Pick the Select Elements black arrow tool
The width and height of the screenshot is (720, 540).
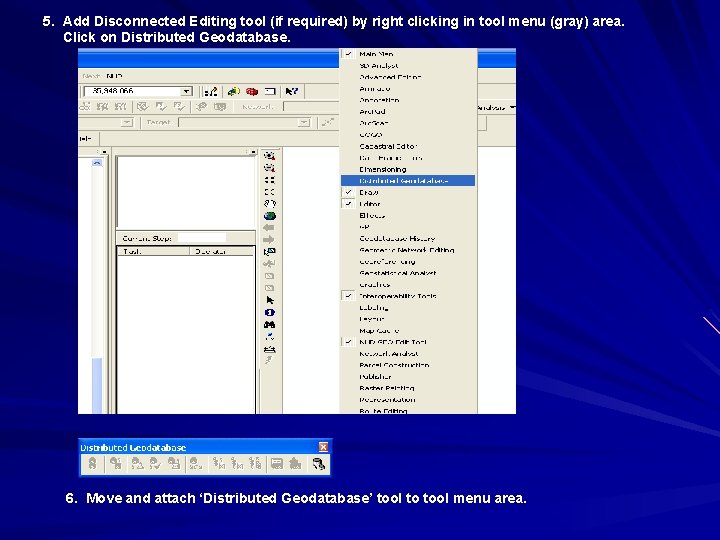[x=270, y=300]
